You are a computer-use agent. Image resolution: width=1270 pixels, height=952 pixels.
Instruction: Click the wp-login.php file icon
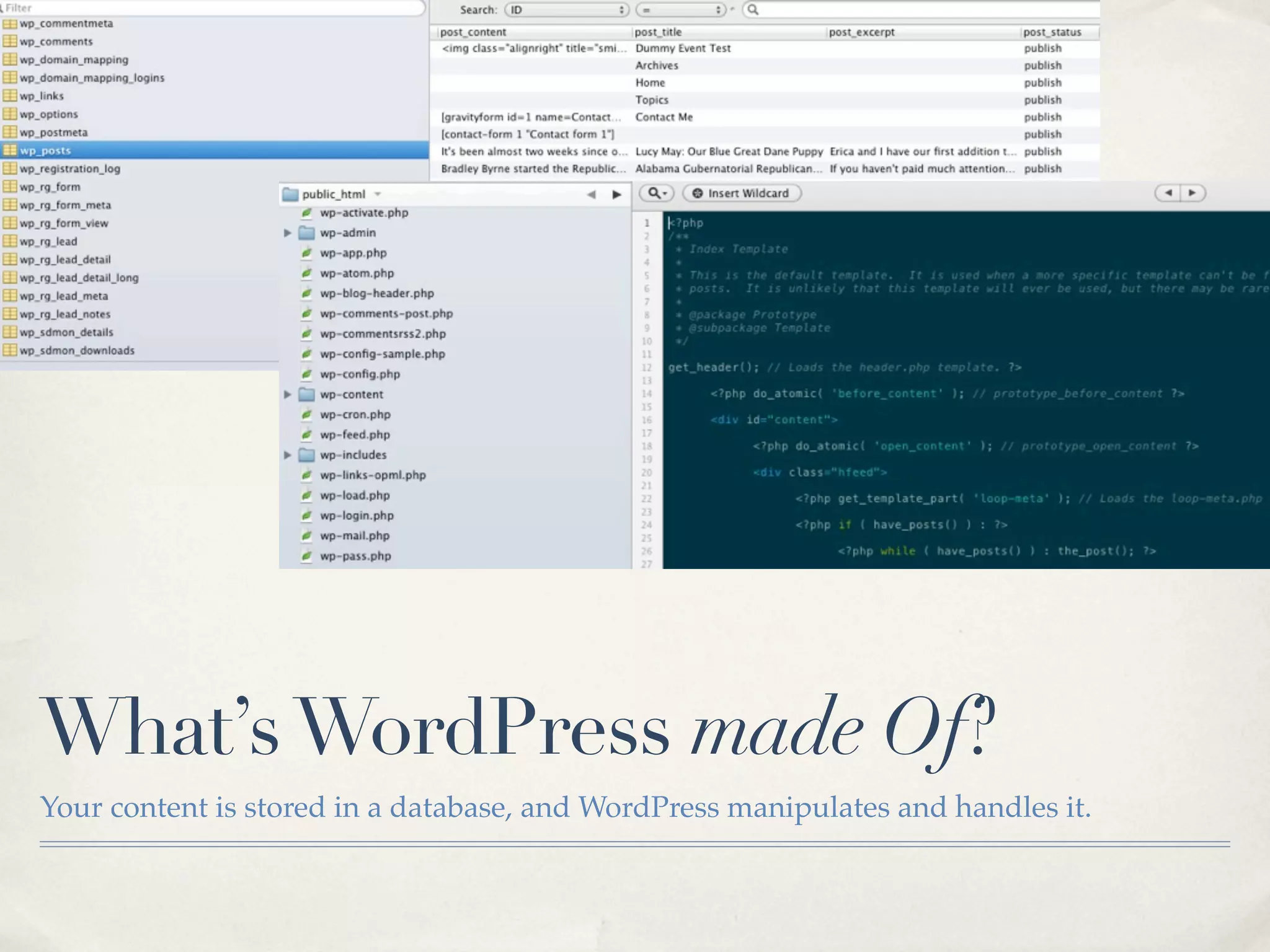(x=306, y=515)
